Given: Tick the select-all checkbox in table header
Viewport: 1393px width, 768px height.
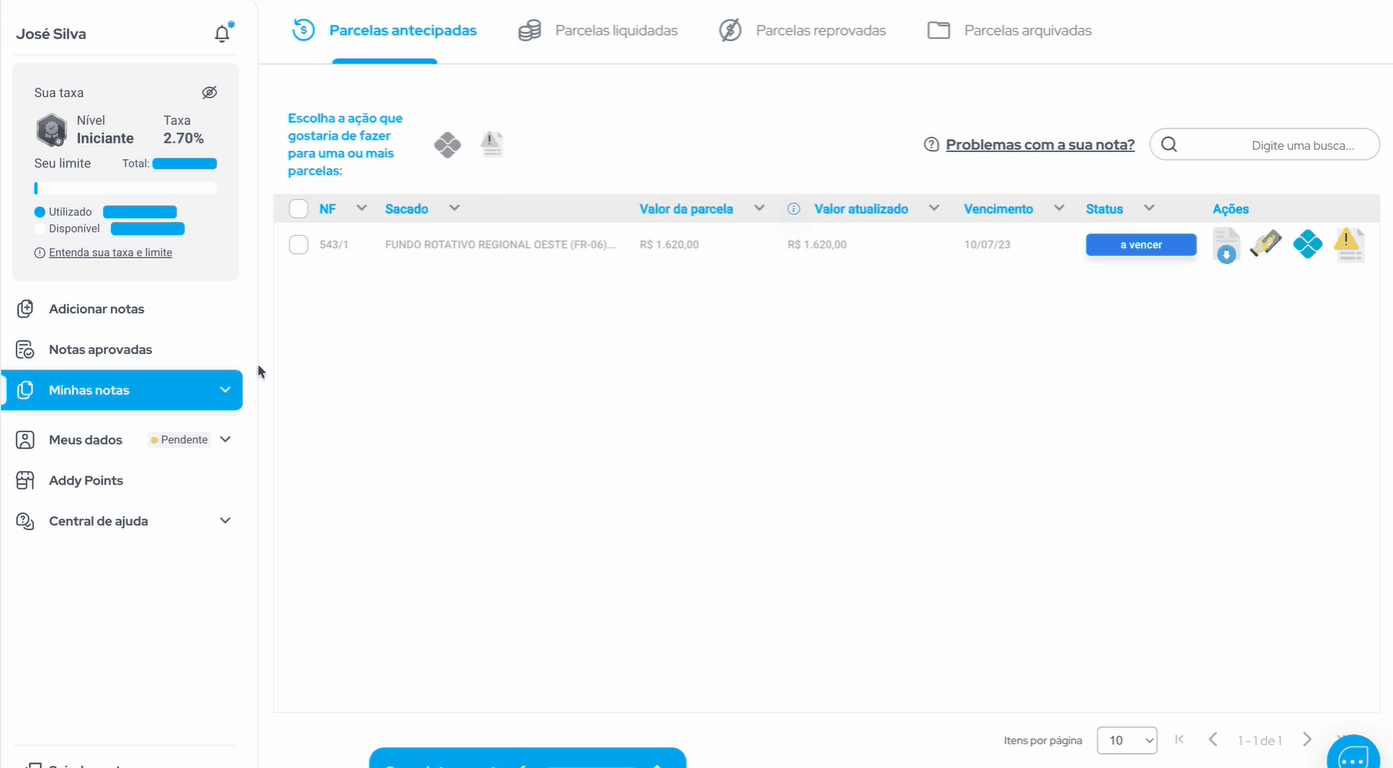Looking at the screenshot, I should click(298, 209).
